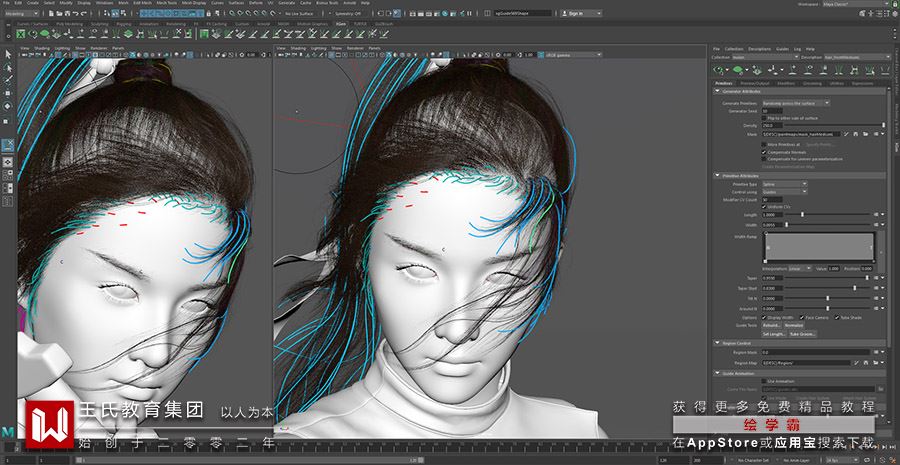Viewport: 900px width, 465px height.
Task: Click the Tilt N slider handle
Action: [x=828, y=299]
